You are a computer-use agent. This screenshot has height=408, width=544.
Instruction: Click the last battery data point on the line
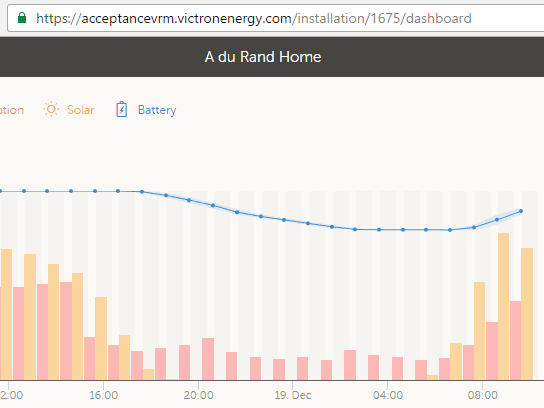pos(521,211)
